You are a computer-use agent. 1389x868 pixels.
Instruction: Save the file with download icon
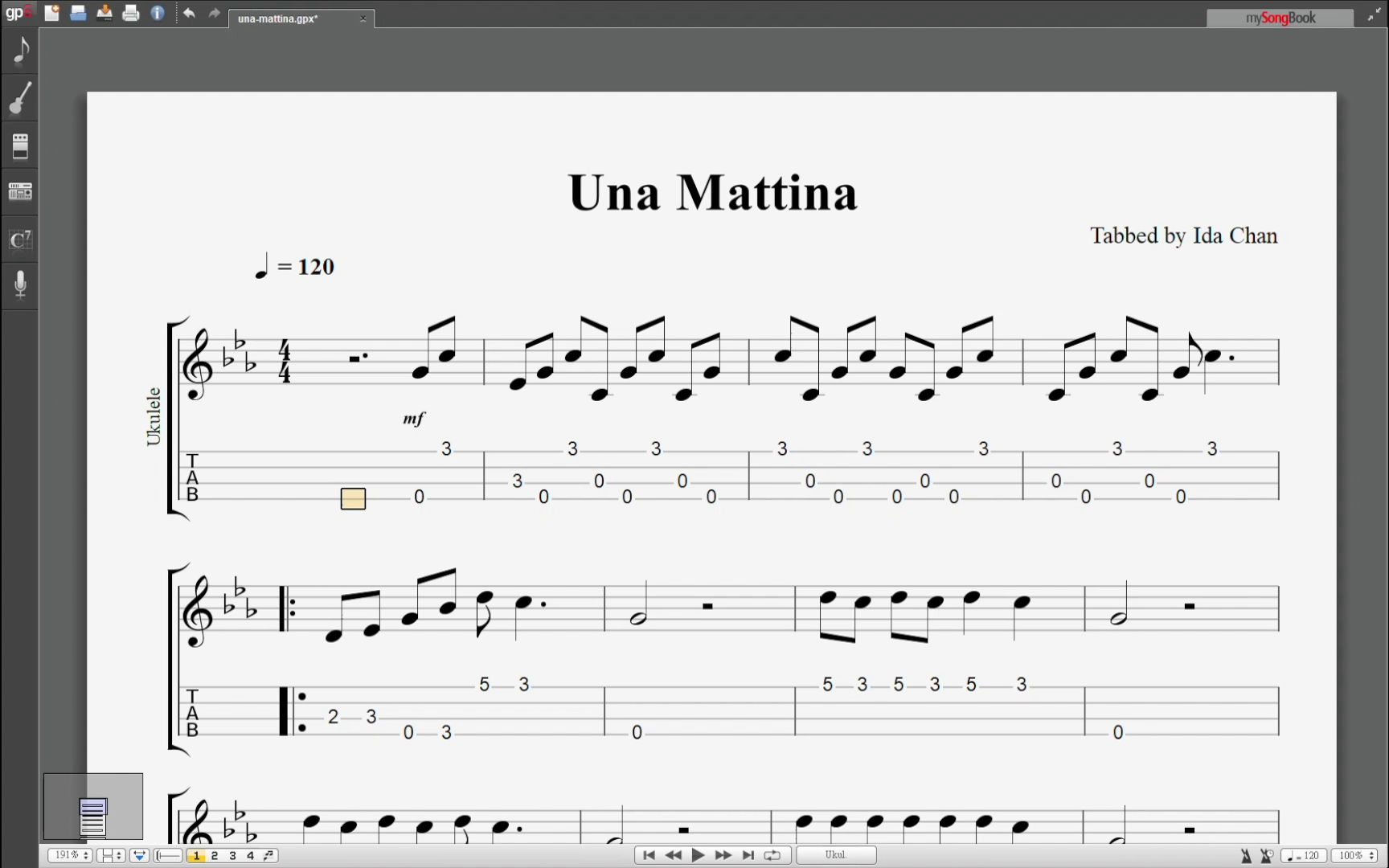click(104, 13)
